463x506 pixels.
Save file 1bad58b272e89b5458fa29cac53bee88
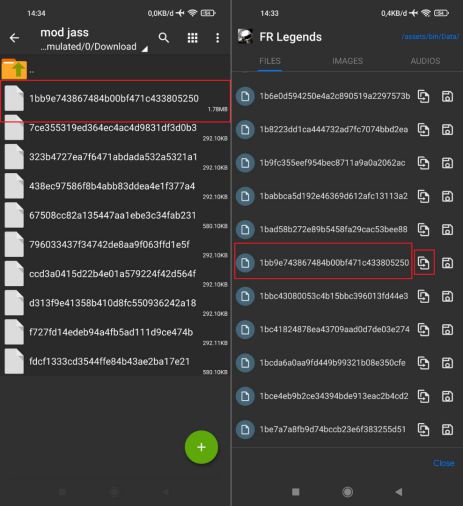point(447,230)
